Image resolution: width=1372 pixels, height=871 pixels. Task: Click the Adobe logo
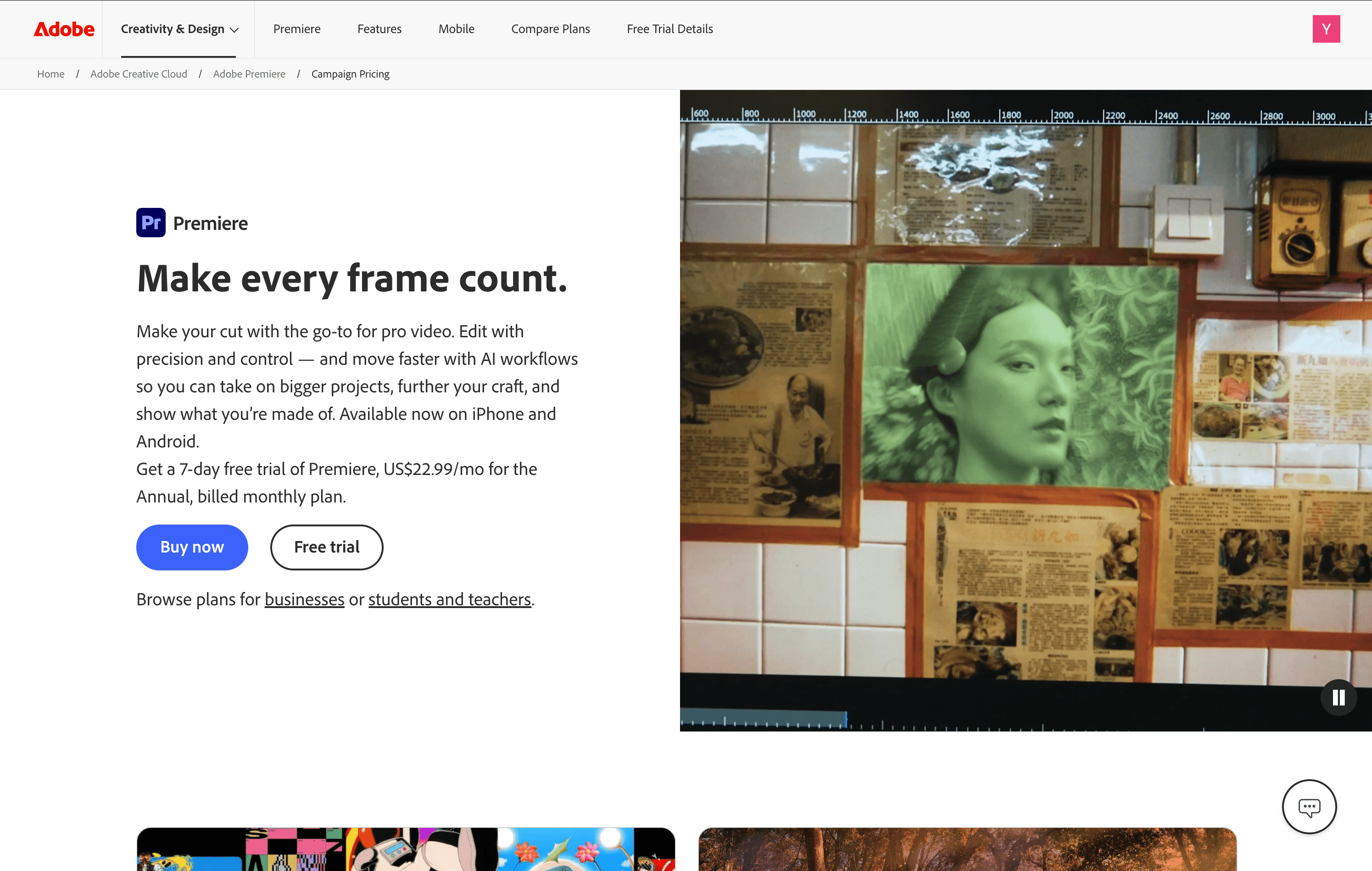[64, 29]
